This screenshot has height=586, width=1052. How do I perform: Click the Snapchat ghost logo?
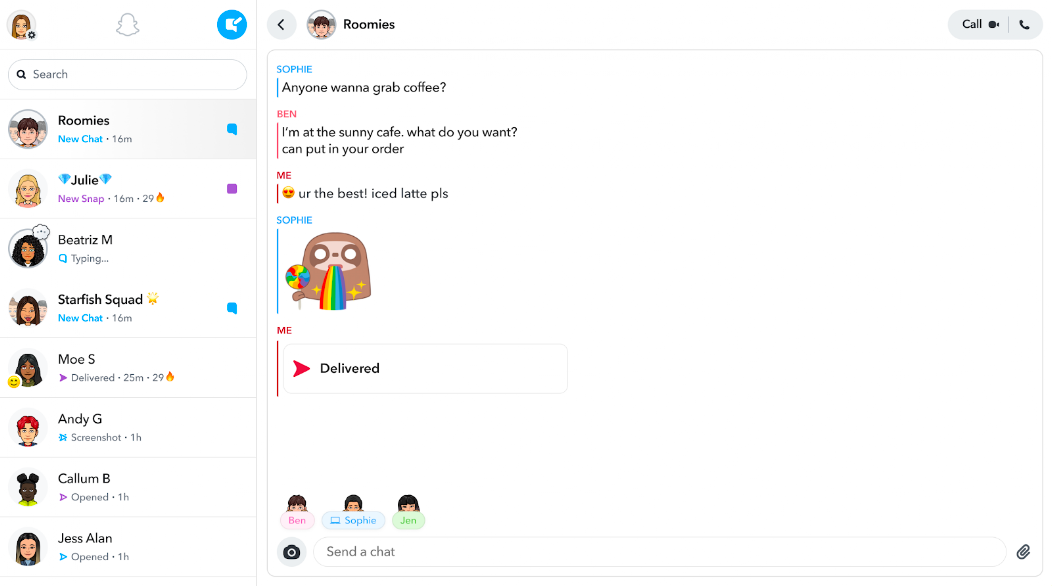pyautogui.click(x=127, y=25)
